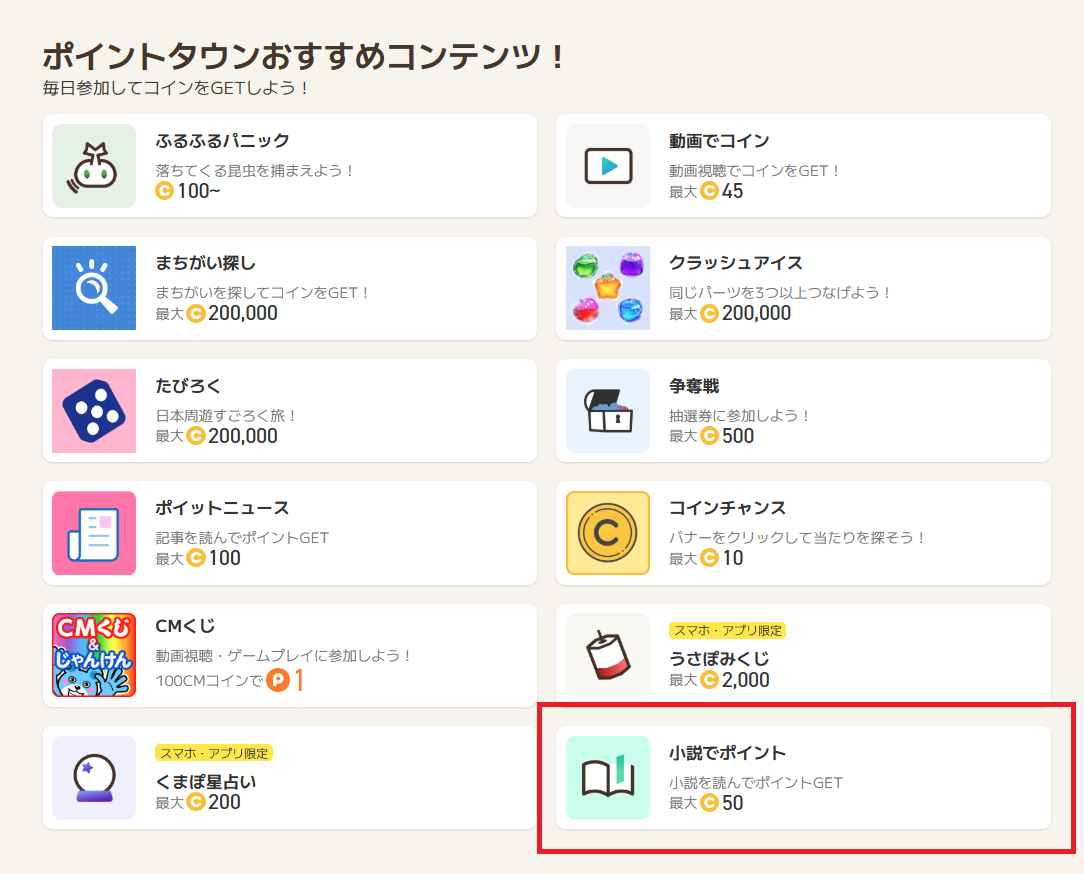Screen dimensions: 1084x874
Task: Click the 100~ coin reward on ふるふるパニック
Action: [188, 191]
